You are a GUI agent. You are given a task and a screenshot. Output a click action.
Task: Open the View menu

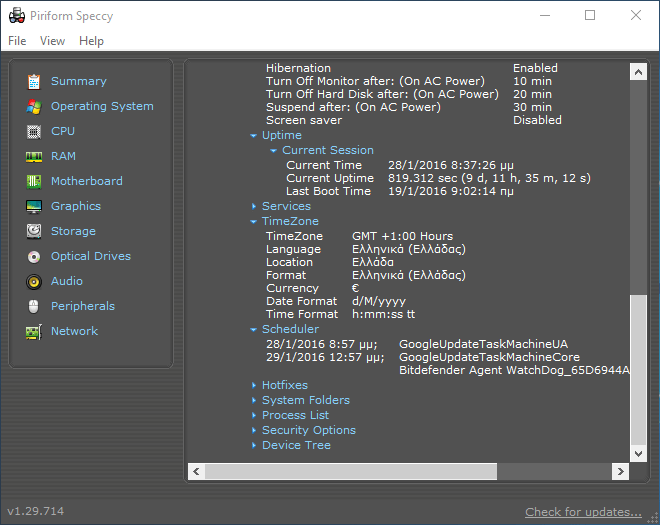click(x=53, y=41)
